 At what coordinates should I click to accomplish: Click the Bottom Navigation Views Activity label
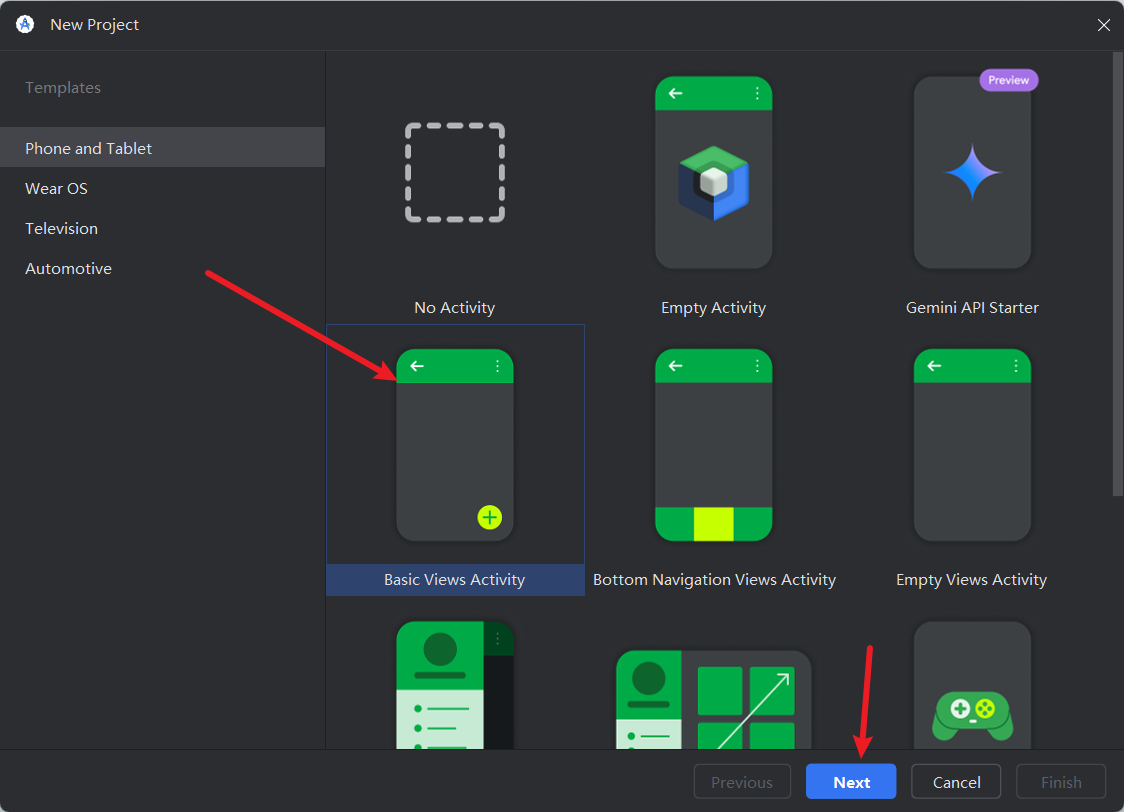714,579
